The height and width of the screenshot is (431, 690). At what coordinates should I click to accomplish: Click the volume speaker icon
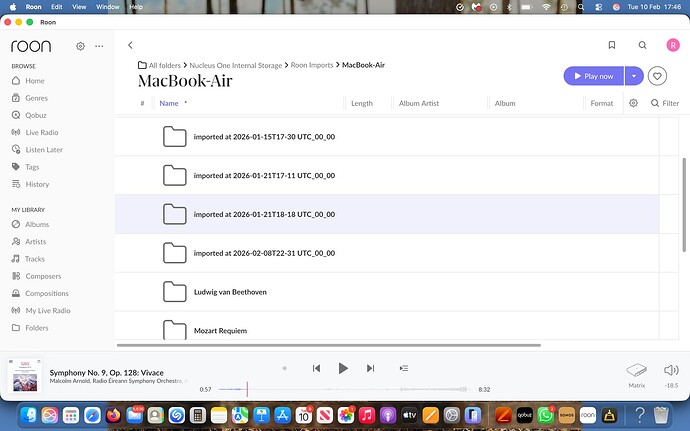click(670, 370)
